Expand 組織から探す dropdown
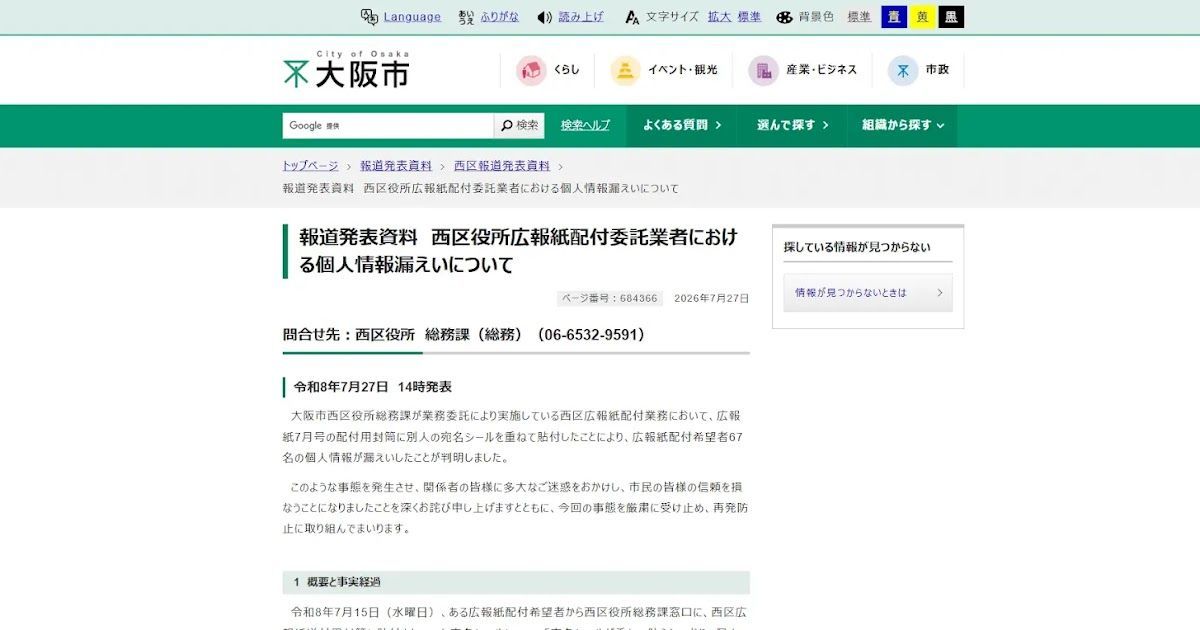The width and height of the screenshot is (1200, 630). point(902,125)
